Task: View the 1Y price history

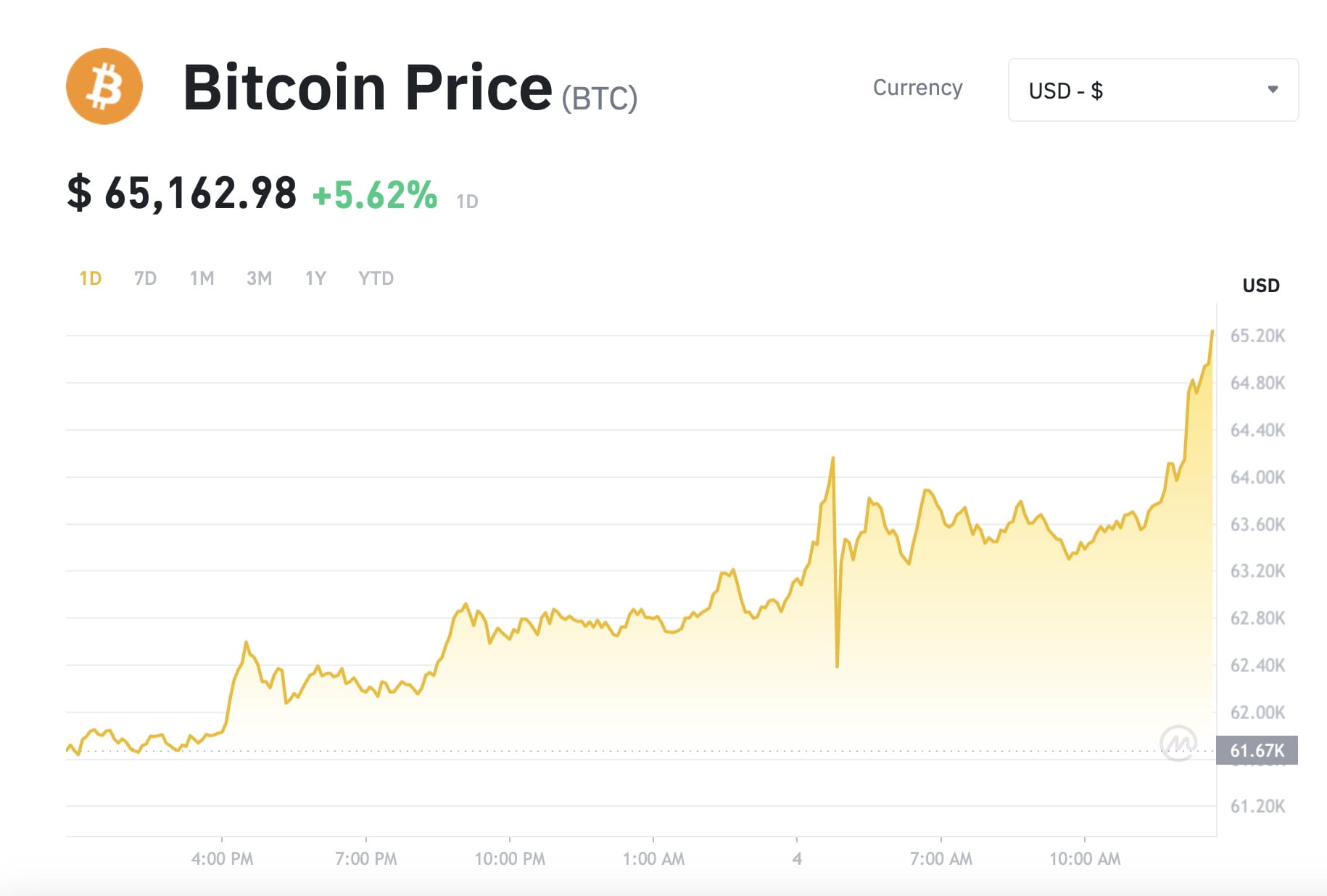Action: [315, 278]
